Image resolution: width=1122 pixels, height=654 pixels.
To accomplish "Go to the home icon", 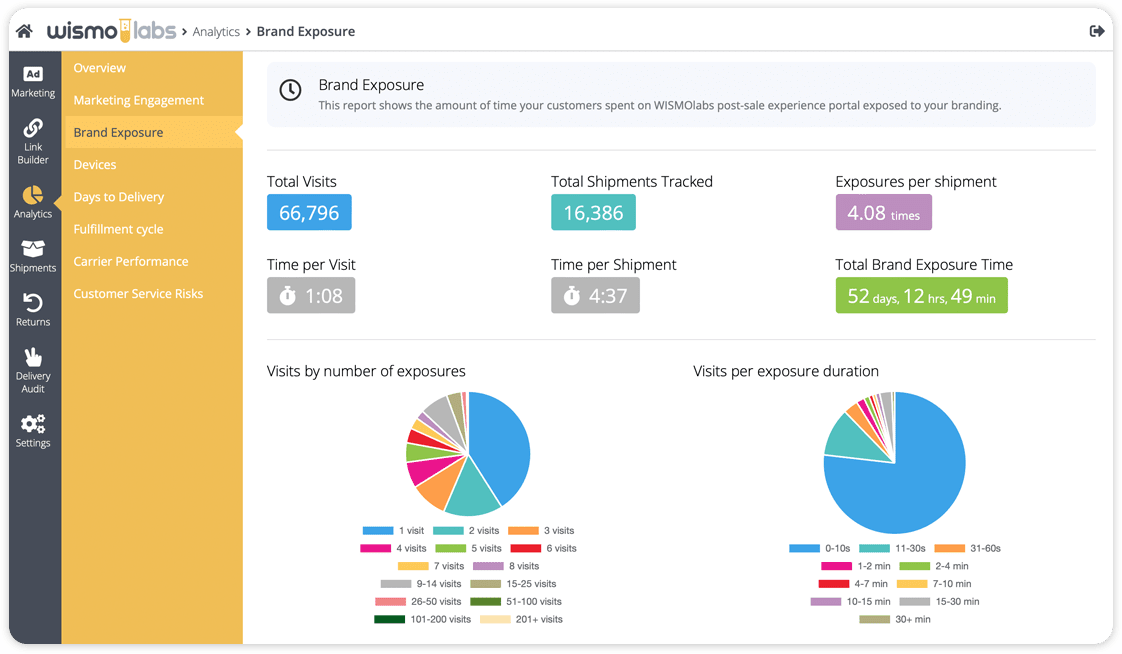I will pos(24,31).
